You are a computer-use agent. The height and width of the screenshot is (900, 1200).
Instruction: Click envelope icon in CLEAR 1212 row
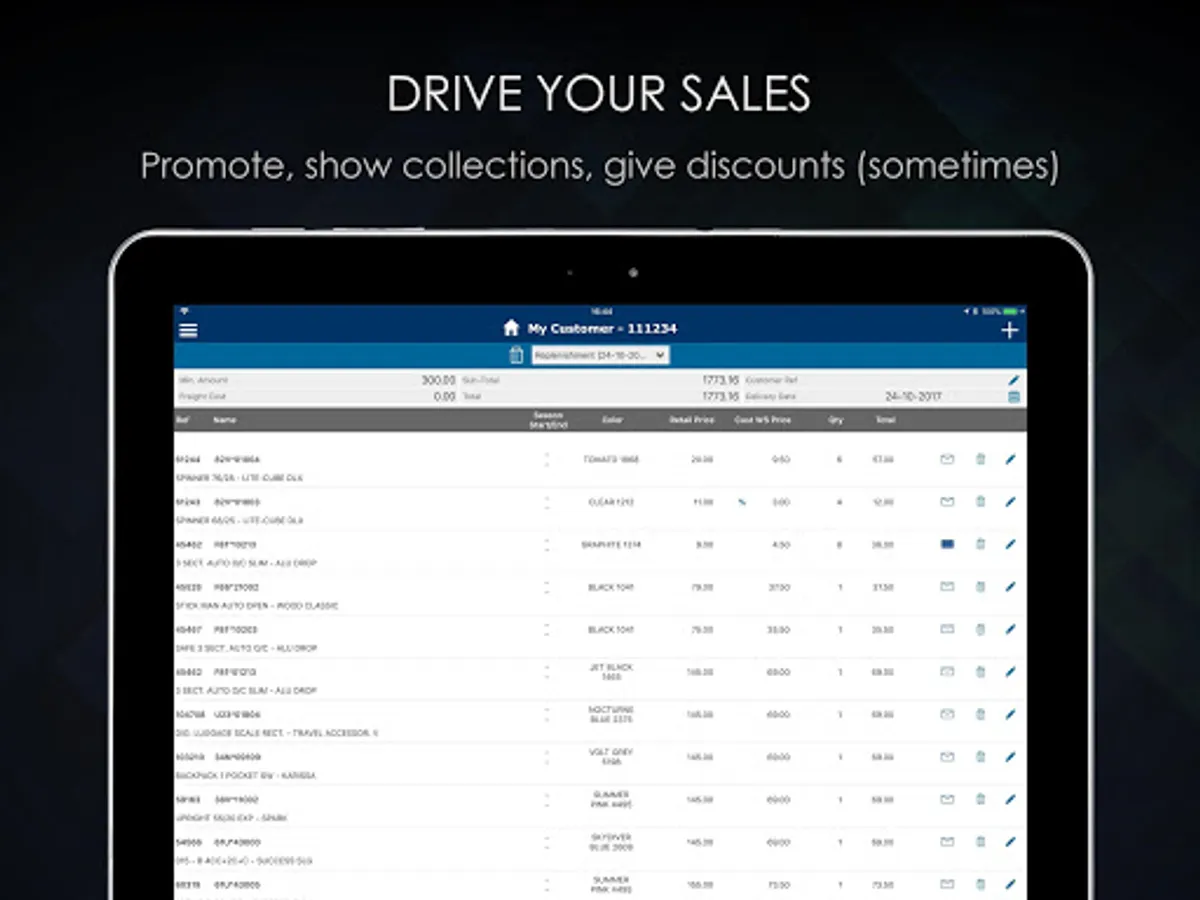click(x=947, y=502)
